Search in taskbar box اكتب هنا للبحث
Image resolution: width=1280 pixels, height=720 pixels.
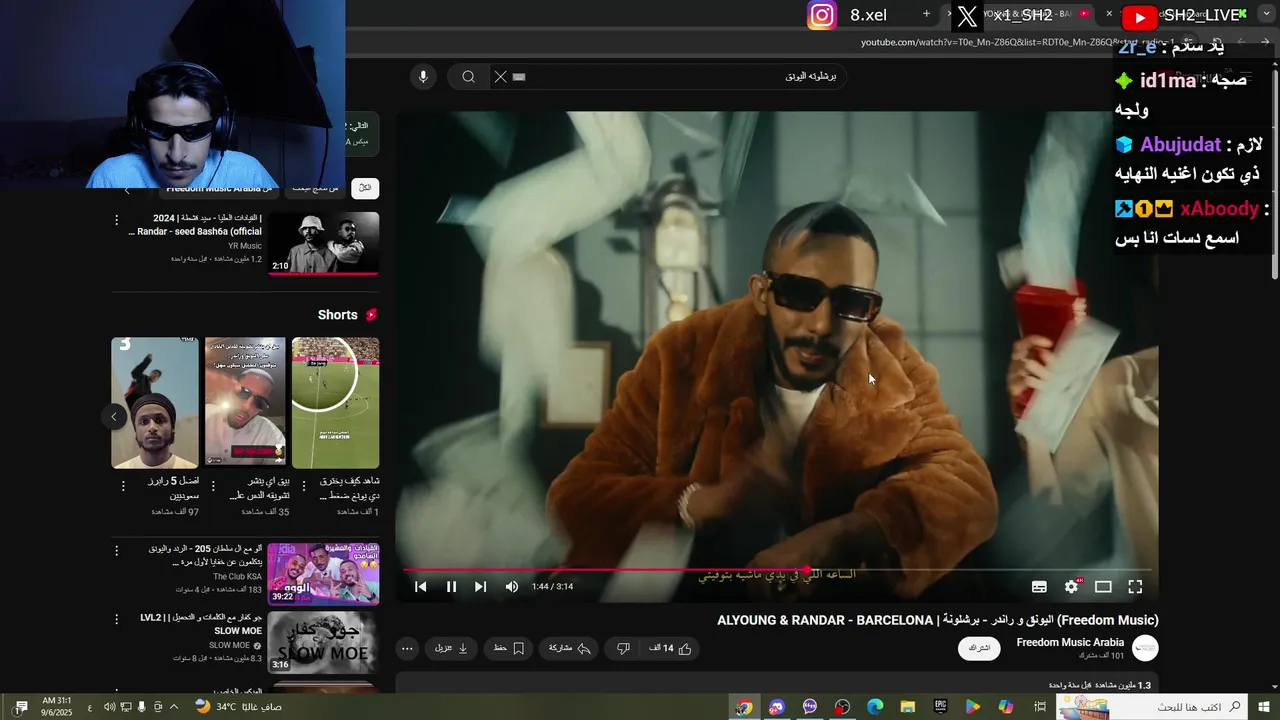coord(1151,707)
